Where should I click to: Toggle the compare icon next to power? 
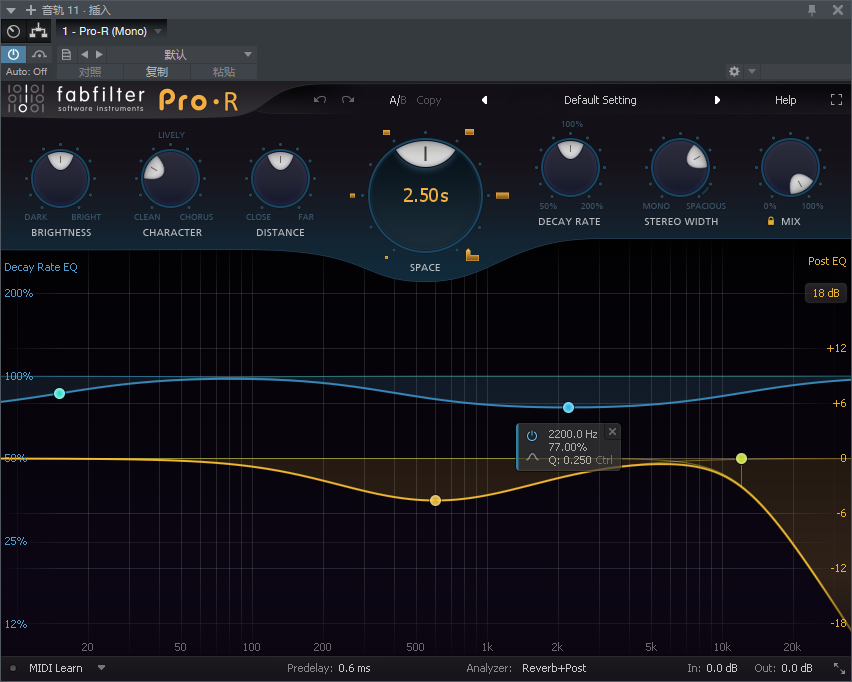[x=39, y=54]
